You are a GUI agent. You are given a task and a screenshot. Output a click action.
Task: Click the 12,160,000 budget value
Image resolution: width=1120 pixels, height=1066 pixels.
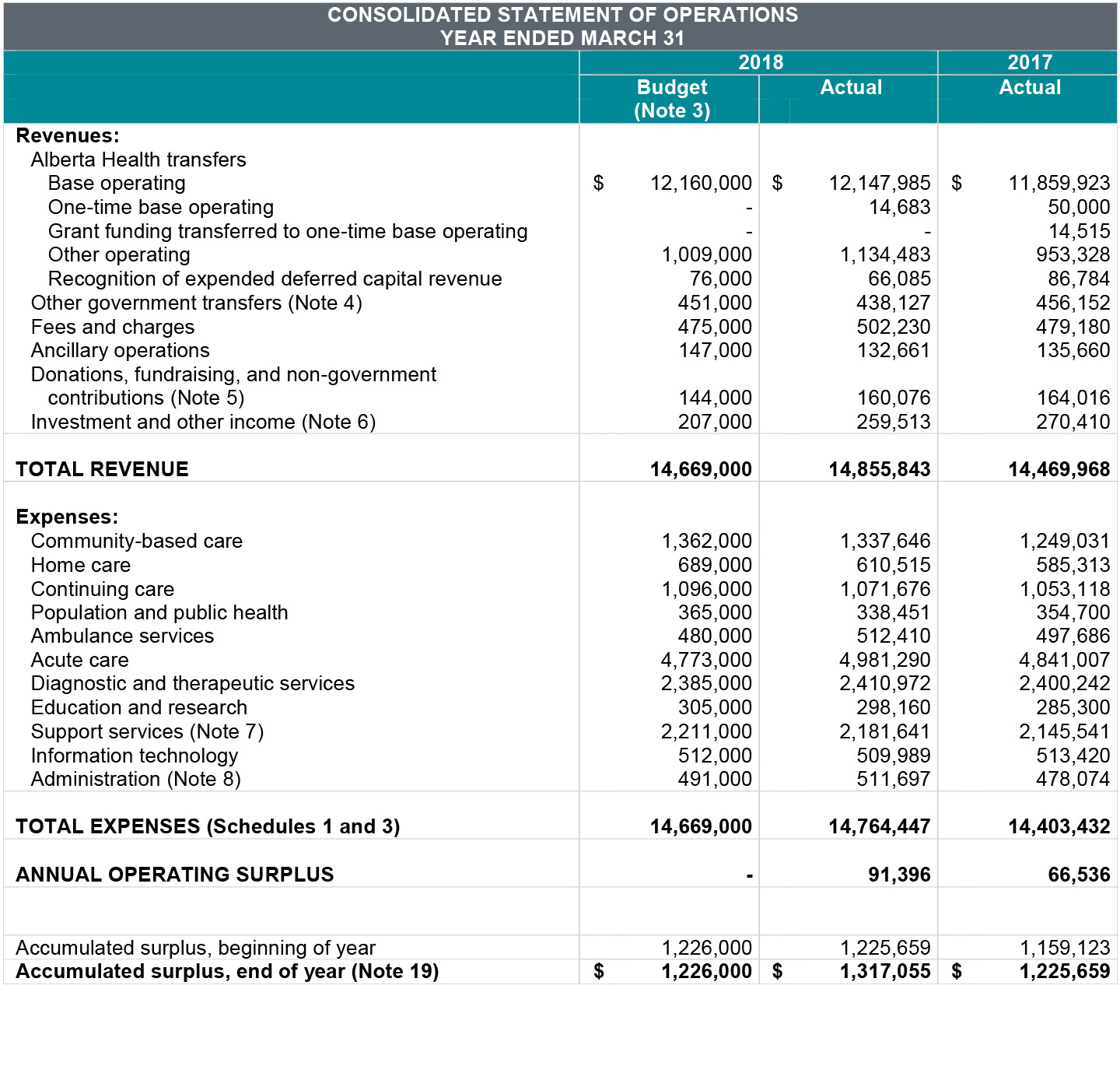(702, 184)
